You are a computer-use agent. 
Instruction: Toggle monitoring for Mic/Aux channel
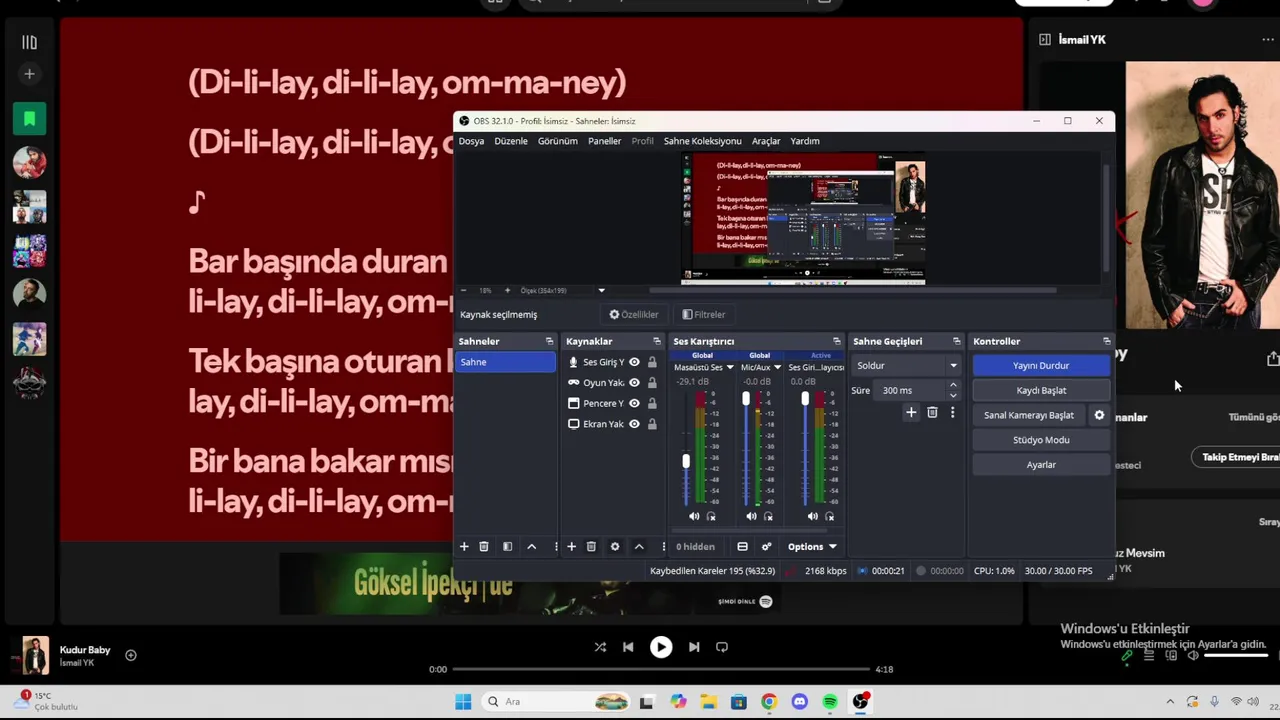(x=768, y=516)
